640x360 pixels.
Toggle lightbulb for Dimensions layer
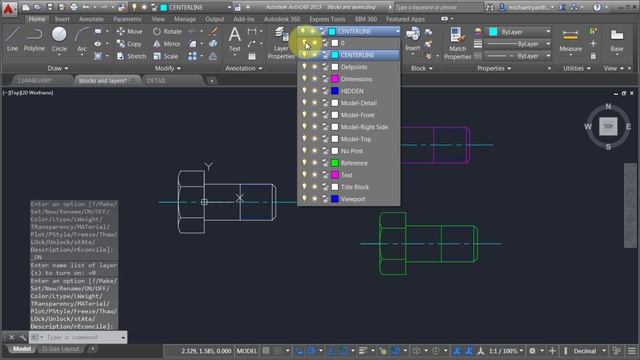click(x=304, y=79)
